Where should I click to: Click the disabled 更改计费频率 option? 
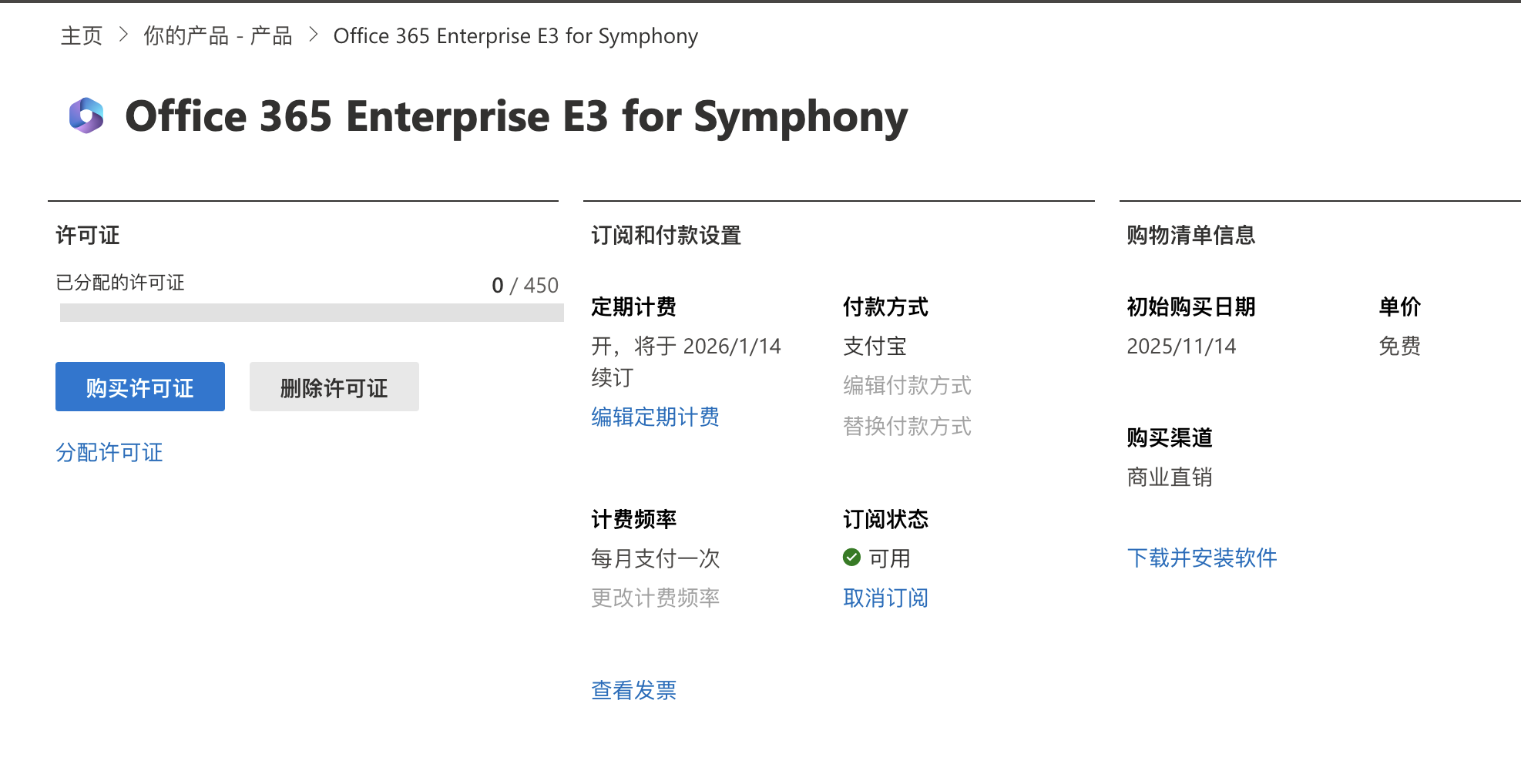[655, 598]
